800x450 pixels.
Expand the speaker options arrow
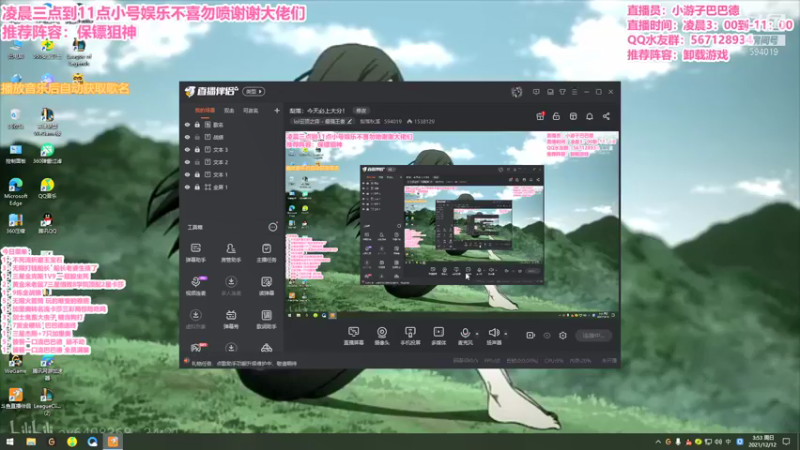[506, 334]
